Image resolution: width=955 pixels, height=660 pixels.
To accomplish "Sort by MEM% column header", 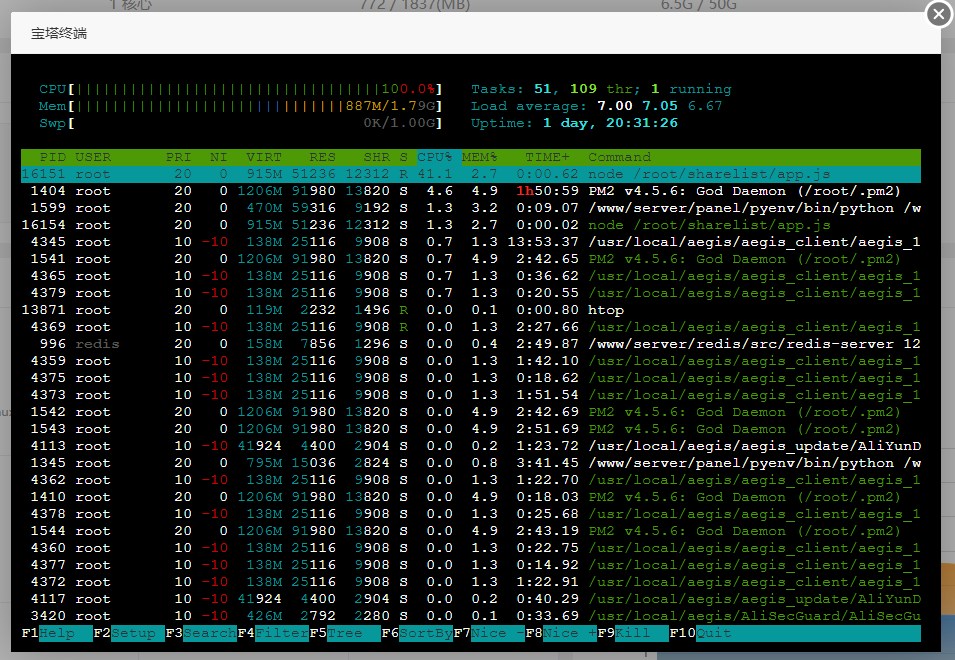I will click(479, 157).
